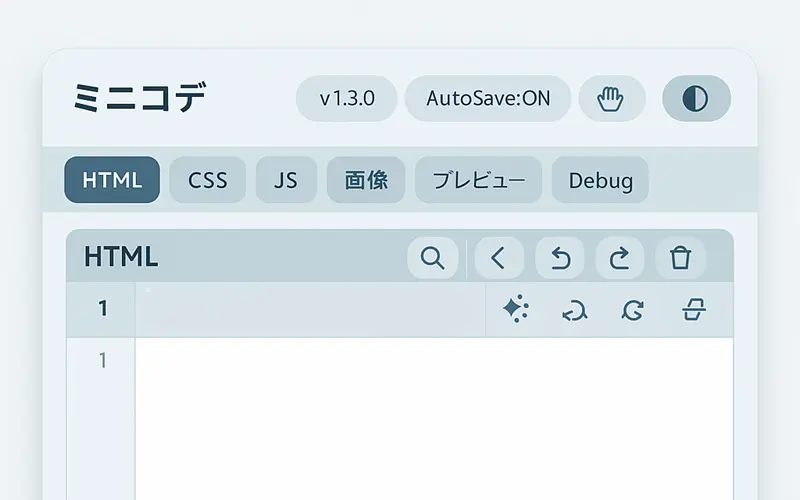Select the JS tab

pyautogui.click(x=286, y=180)
